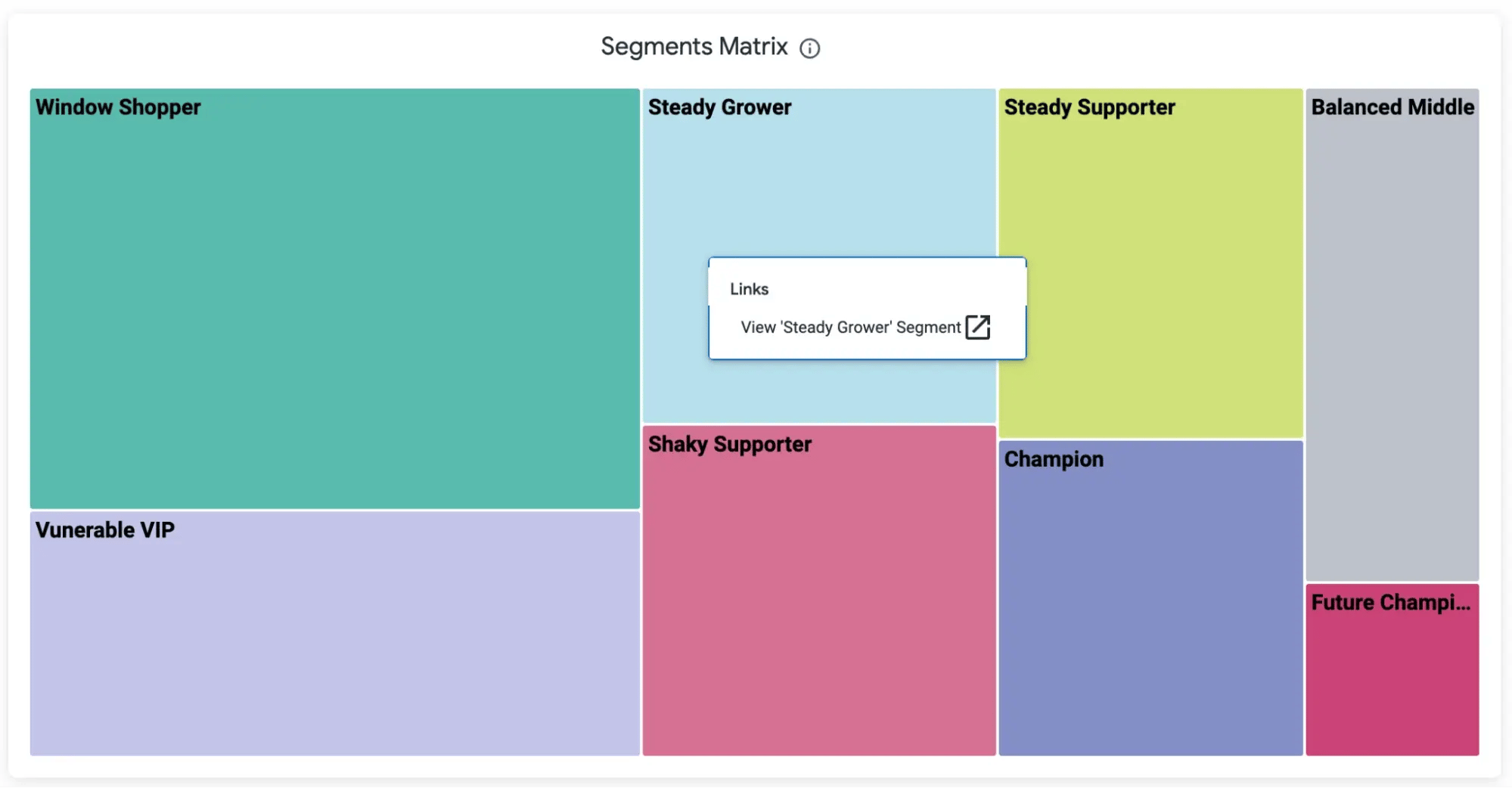Viewport: 1512px width, 788px height.
Task: Open the 'View Steady Grower Segment' link
Action: (850, 327)
